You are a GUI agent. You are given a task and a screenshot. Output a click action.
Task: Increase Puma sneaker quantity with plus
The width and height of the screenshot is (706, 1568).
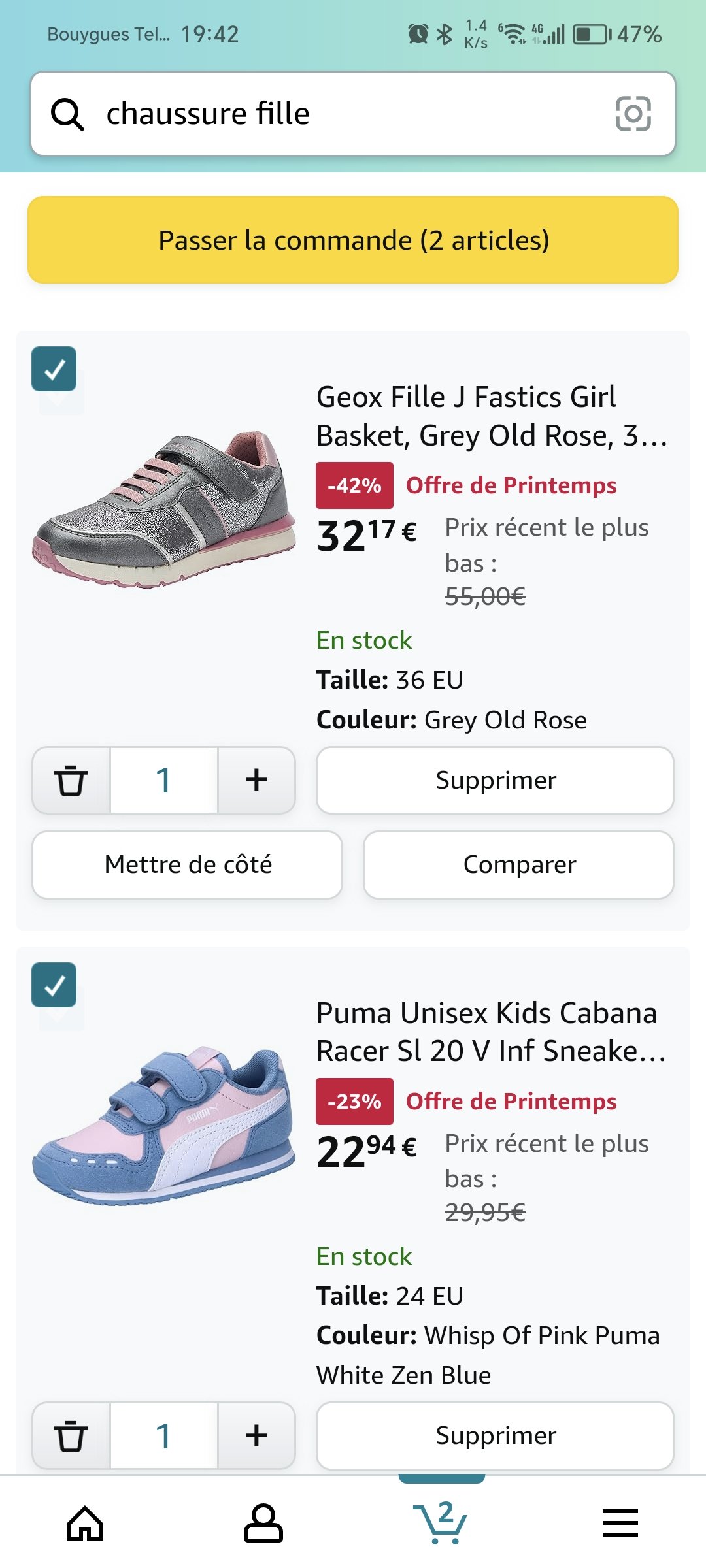256,1435
